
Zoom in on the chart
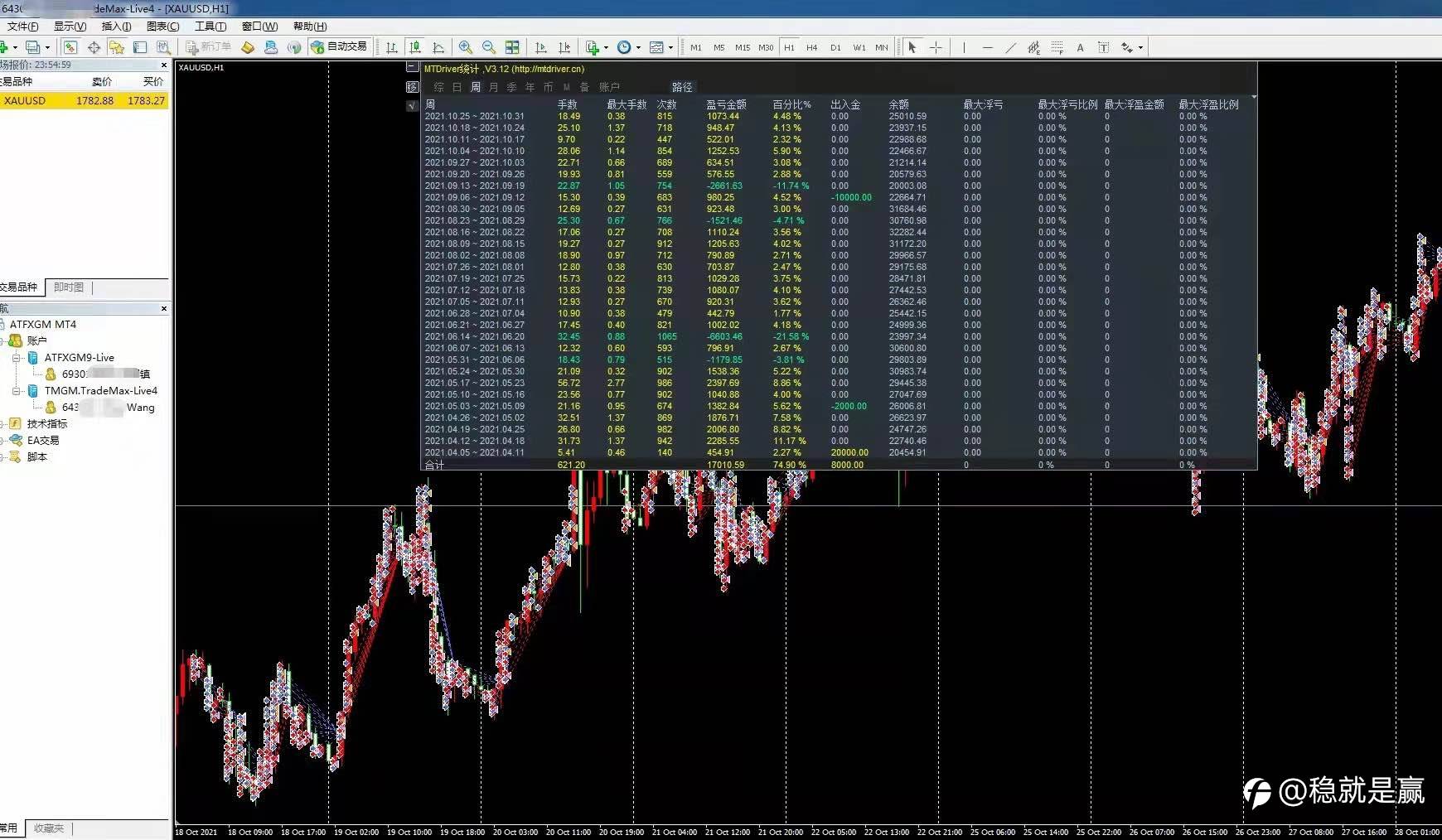[x=466, y=47]
